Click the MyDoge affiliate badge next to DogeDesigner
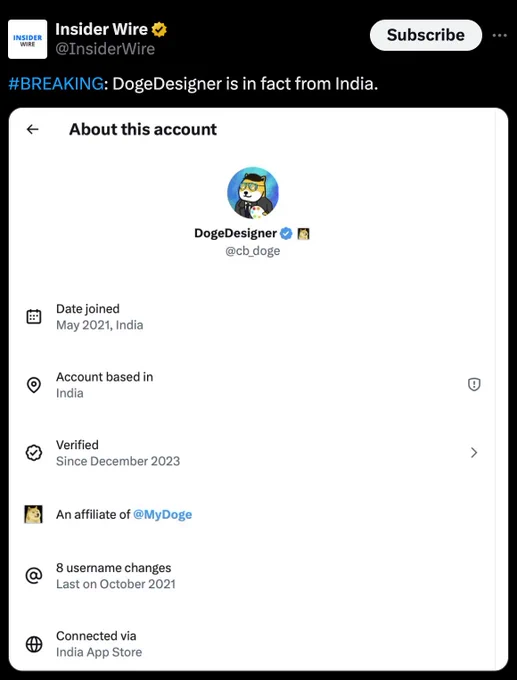Image resolution: width=517 pixels, height=680 pixels. point(304,234)
